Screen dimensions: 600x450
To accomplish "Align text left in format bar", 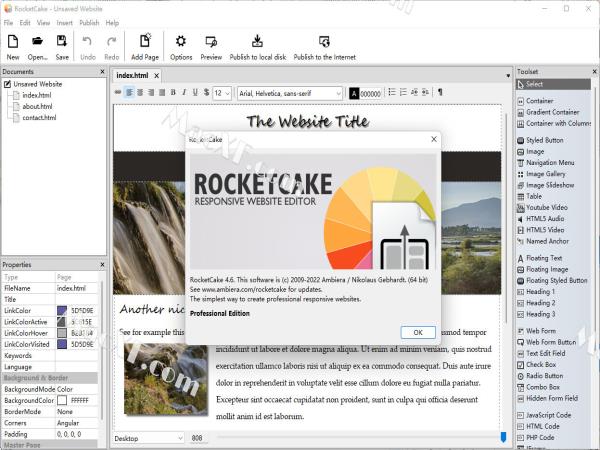I will coord(130,93).
